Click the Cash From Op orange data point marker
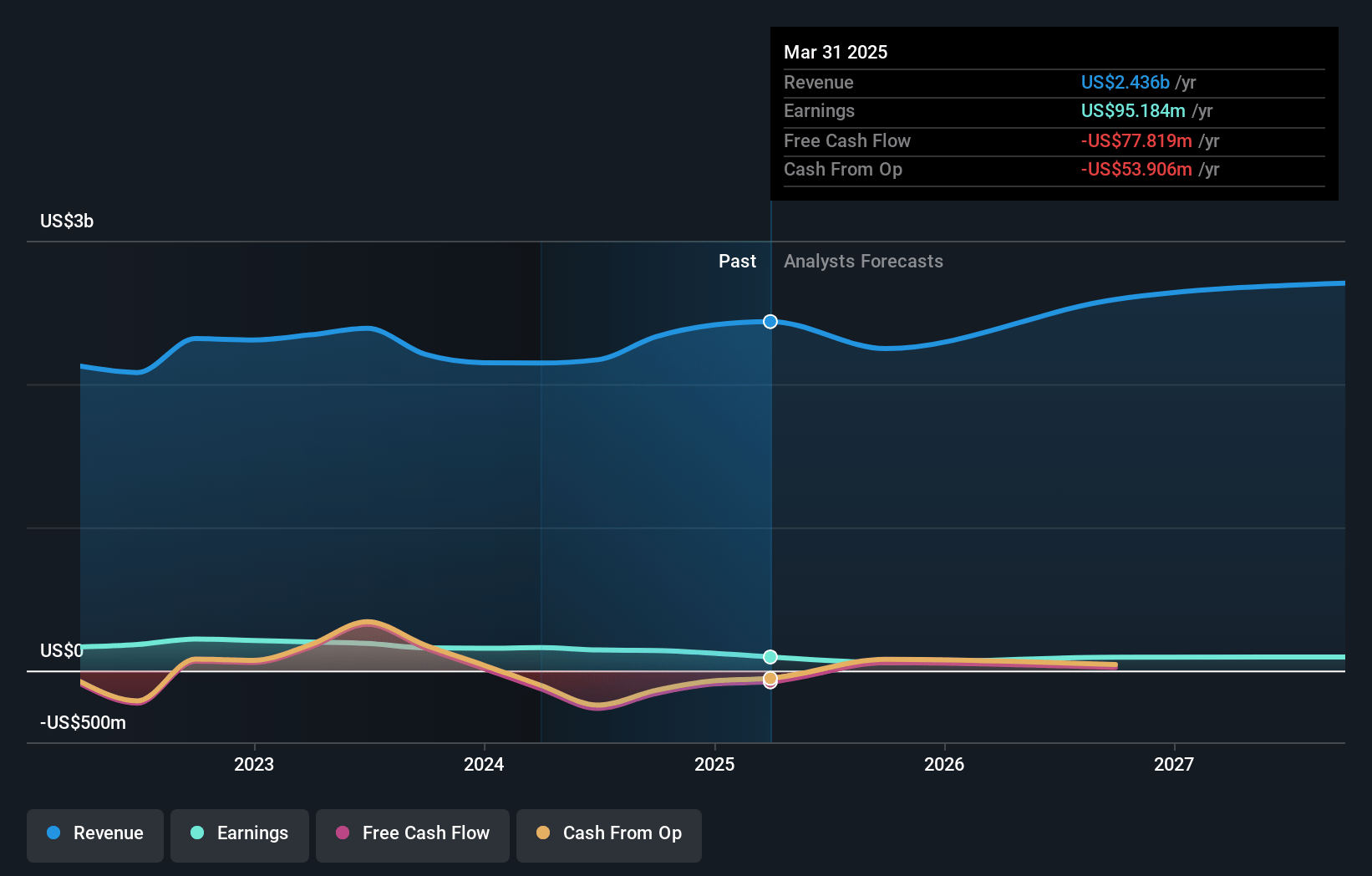The width and height of the screenshot is (1372, 876). [x=770, y=678]
